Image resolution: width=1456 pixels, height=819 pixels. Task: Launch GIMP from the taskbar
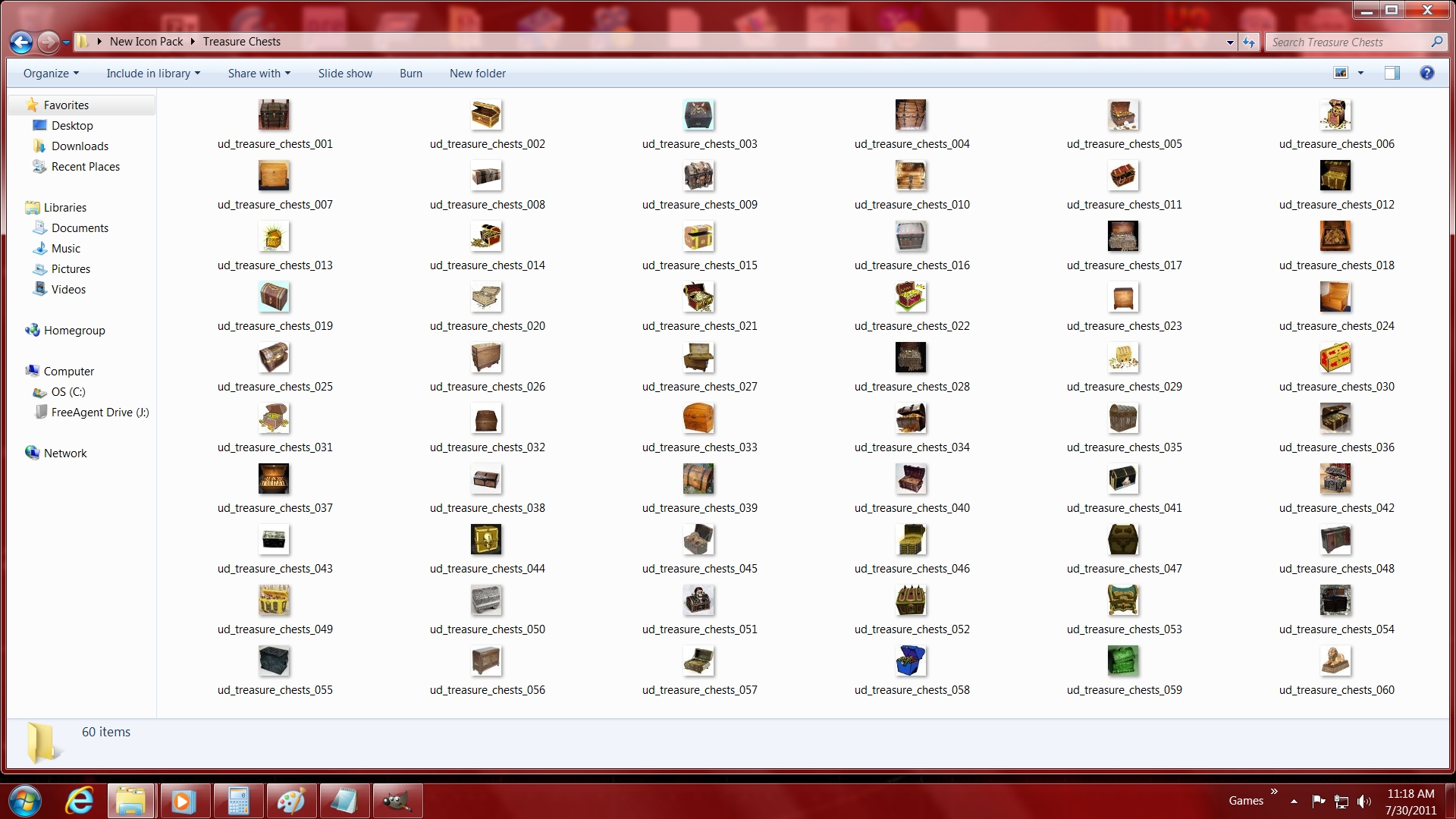(397, 801)
